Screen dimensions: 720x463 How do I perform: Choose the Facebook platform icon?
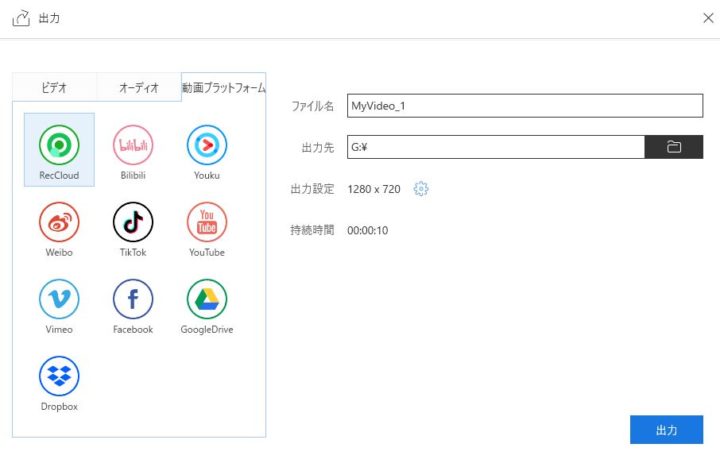[133, 299]
